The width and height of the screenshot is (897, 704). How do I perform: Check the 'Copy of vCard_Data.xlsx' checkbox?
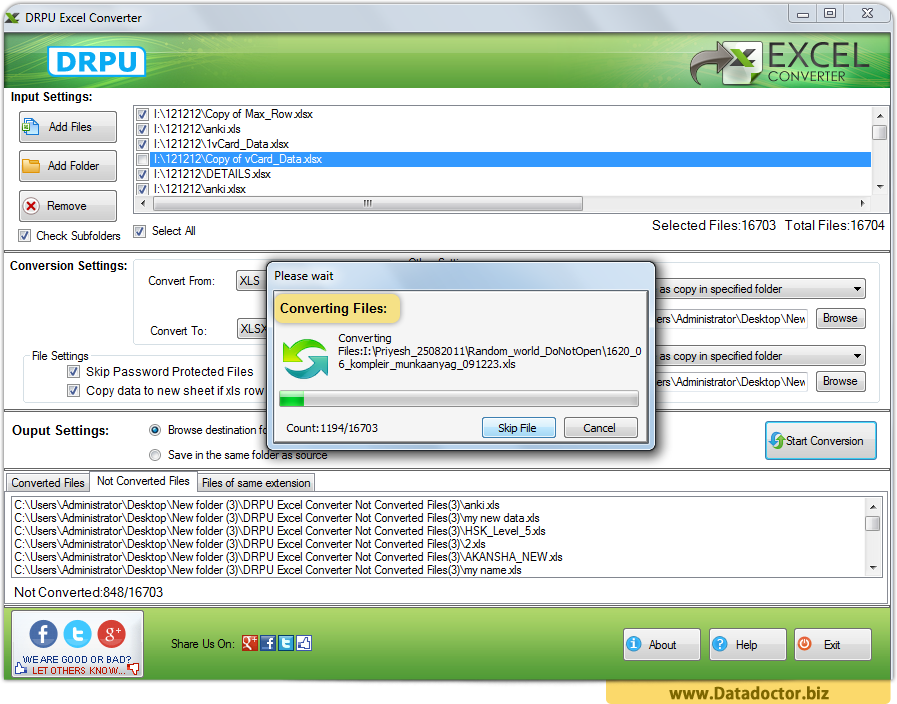point(142,159)
